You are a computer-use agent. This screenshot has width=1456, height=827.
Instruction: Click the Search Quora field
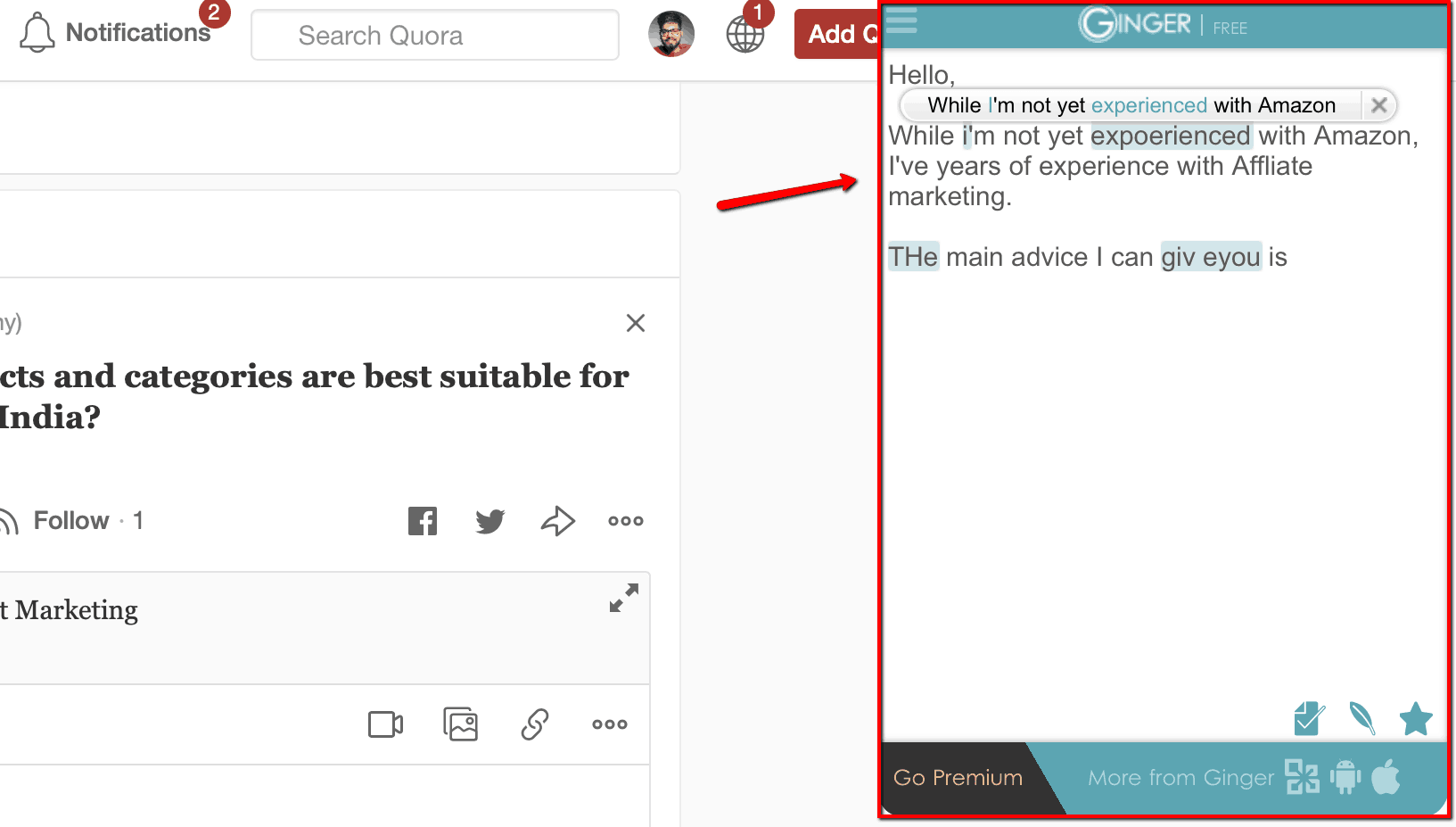pos(434,36)
